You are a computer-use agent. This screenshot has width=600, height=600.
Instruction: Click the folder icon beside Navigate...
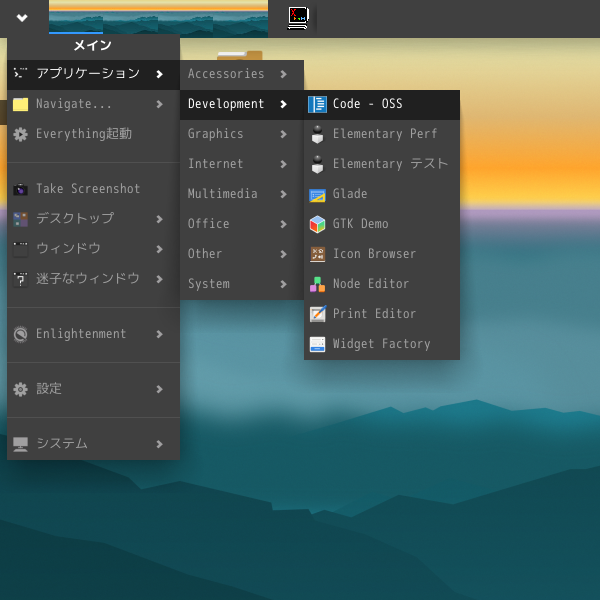(x=20, y=104)
